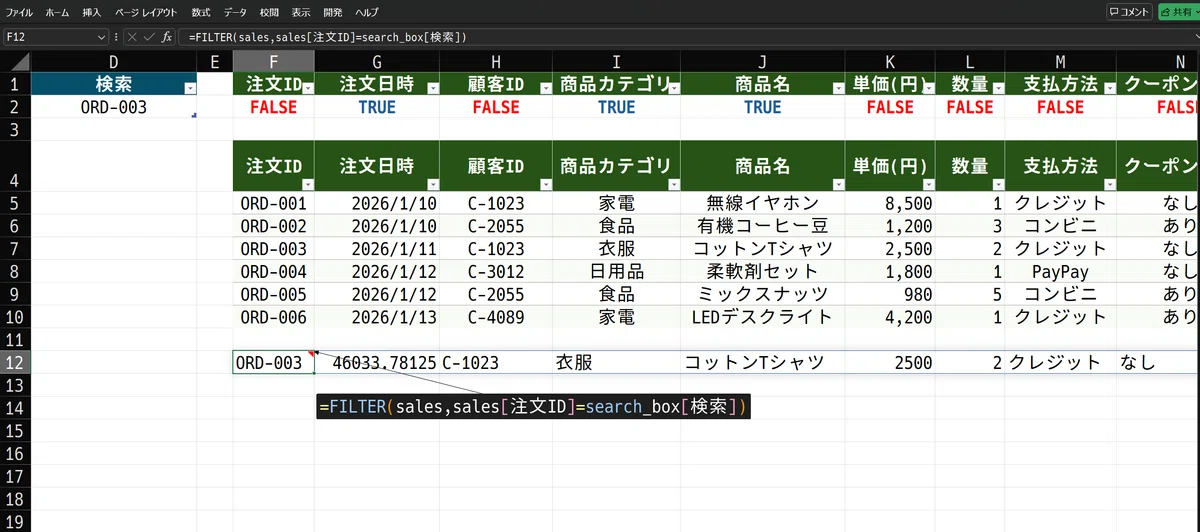
Task: Click the PayPay payment cell
Action: (1061, 271)
